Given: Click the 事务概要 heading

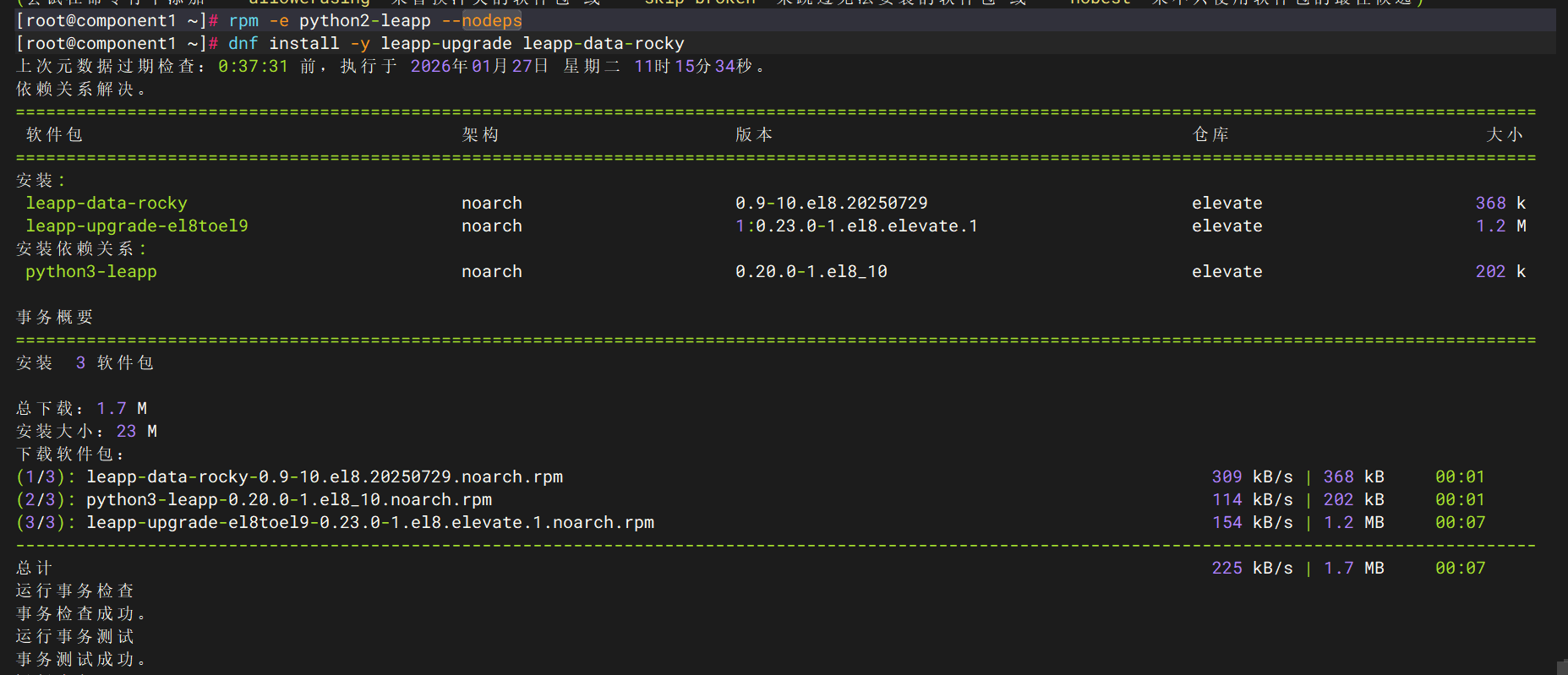Looking at the screenshot, I should click(x=55, y=317).
